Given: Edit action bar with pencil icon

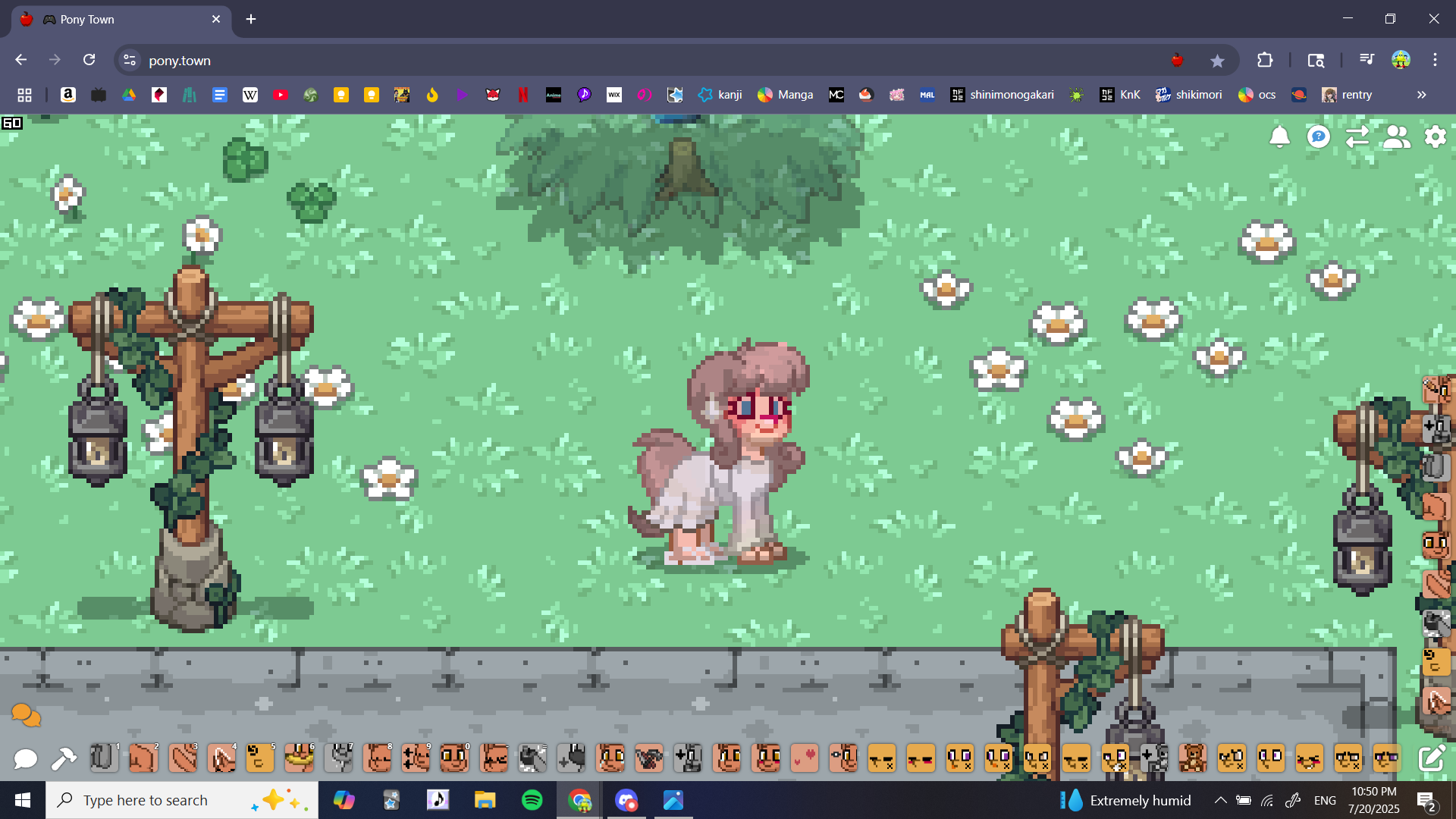Looking at the screenshot, I should [1431, 758].
